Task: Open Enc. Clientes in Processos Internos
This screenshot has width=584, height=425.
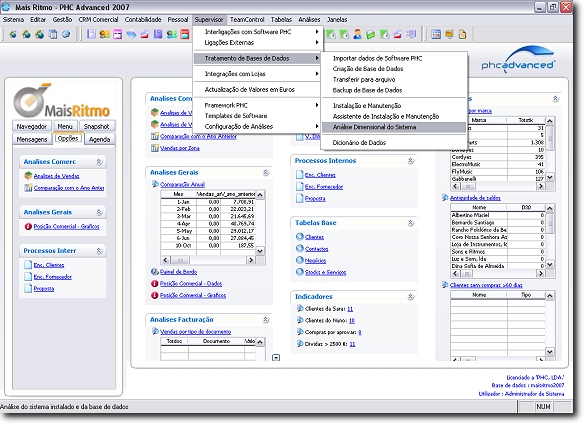Action: coord(320,175)
